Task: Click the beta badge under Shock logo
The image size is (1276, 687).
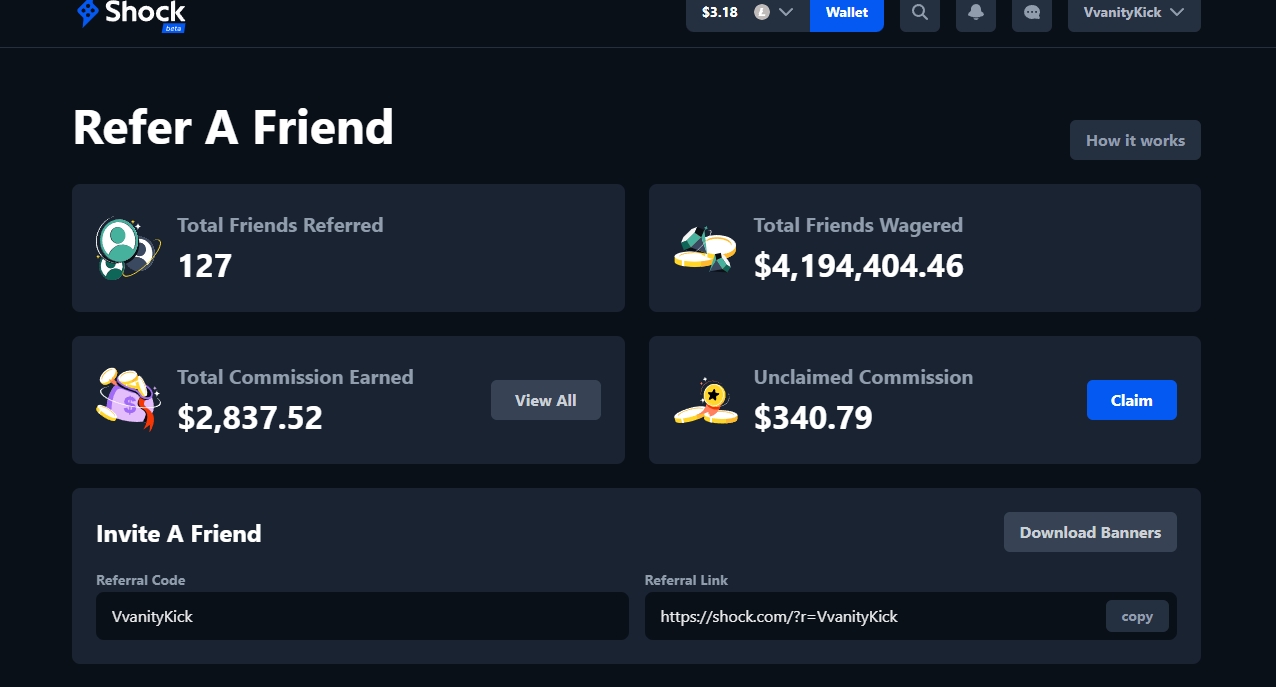Action: pos(173,28)
